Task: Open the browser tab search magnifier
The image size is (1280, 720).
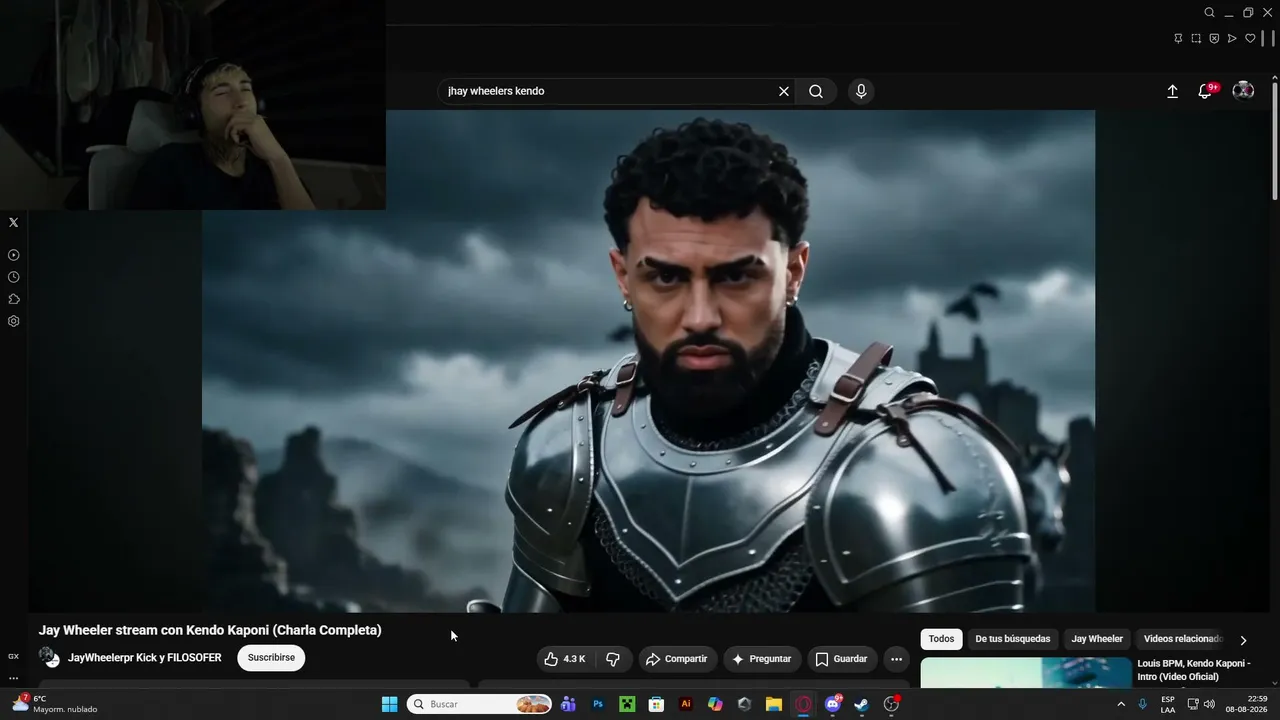Action: [x=1209, y=13]
